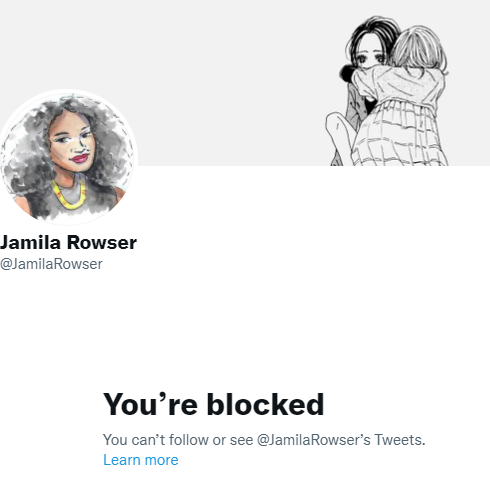Click the word "Tweets." in the blocked message

click(x=400, y=440)
